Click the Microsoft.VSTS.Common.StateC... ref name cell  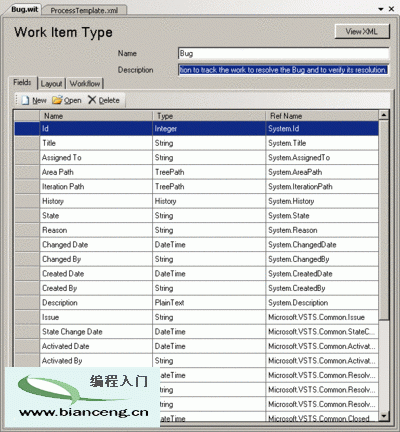pyautogui.click(x=322, y=332)
